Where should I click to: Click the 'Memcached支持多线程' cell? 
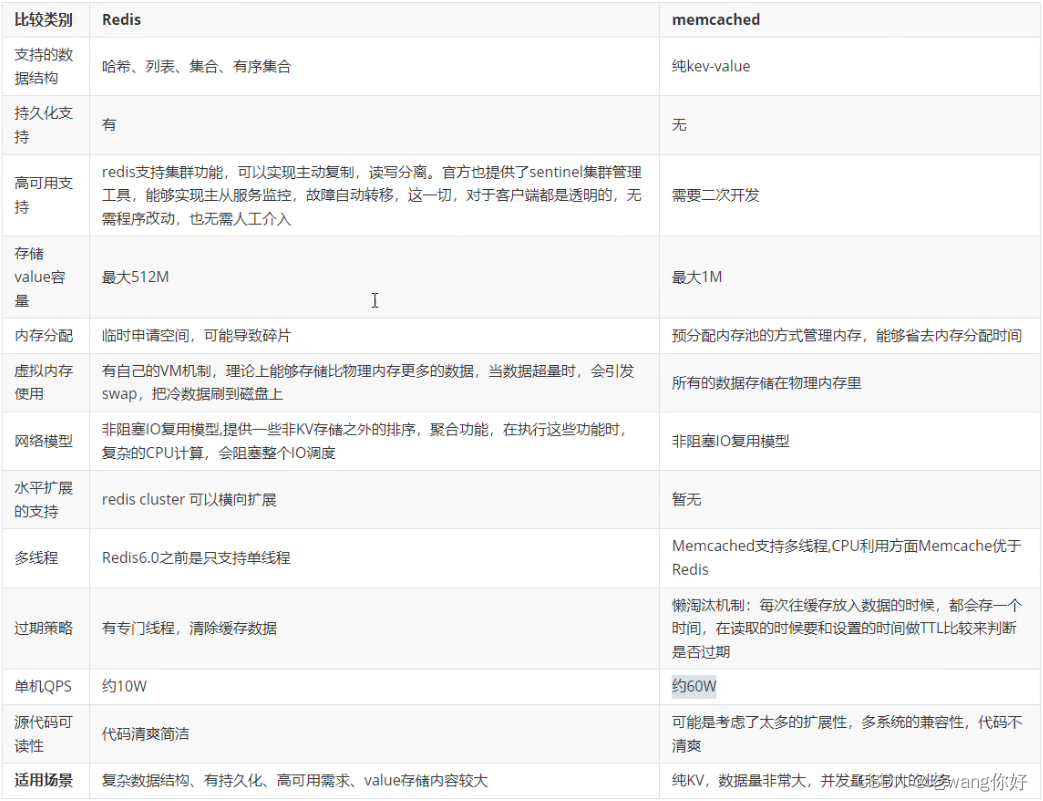pyautogui.click(x=847, y=558)
